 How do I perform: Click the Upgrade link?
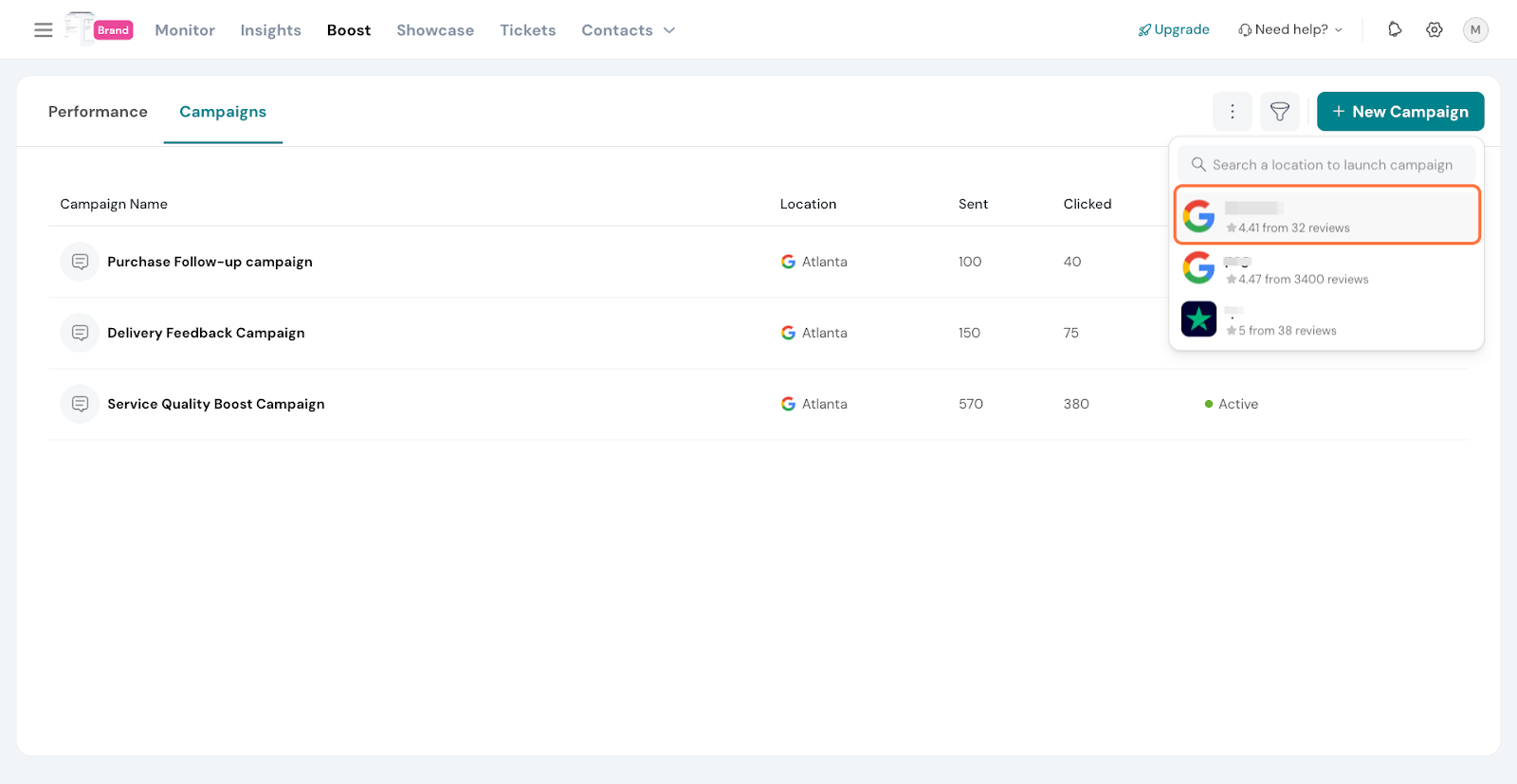(1174, 29)
